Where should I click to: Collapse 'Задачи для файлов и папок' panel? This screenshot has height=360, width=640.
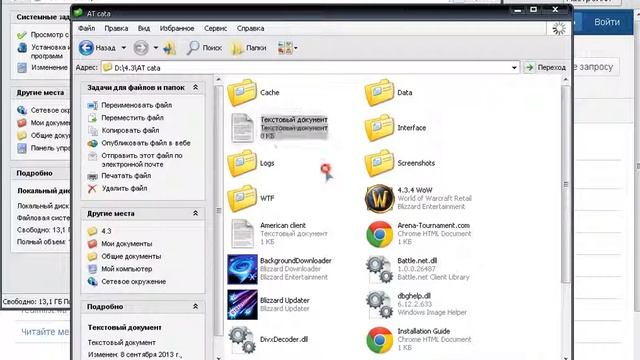196,87
